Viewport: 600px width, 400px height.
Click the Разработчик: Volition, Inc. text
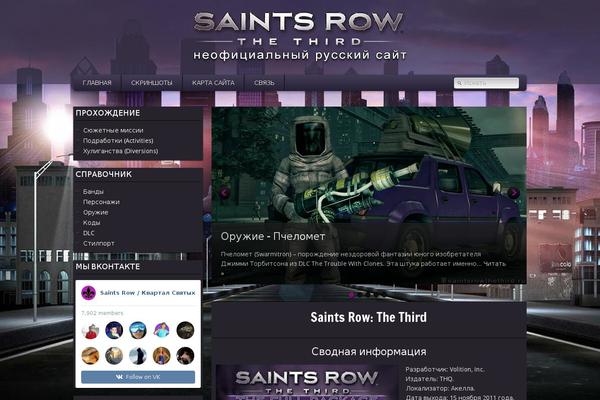click(445, 369)
